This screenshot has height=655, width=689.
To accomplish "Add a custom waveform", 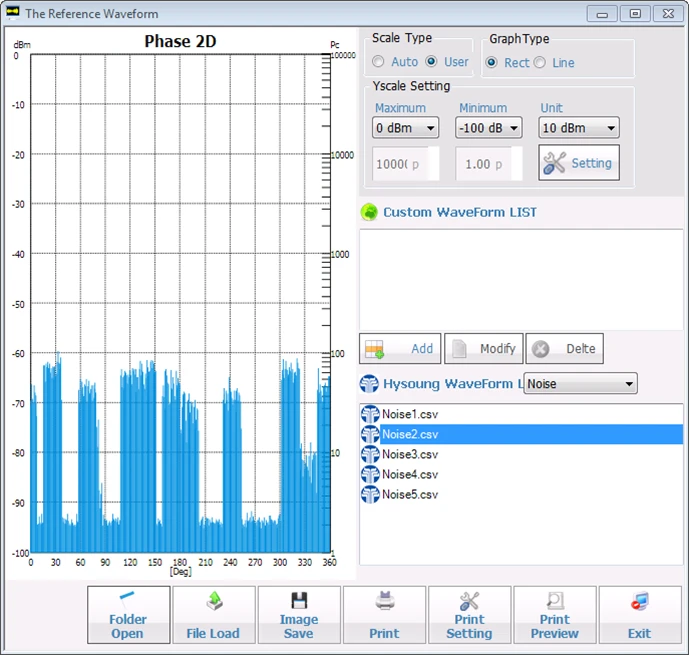I will (x=400, y=348).
